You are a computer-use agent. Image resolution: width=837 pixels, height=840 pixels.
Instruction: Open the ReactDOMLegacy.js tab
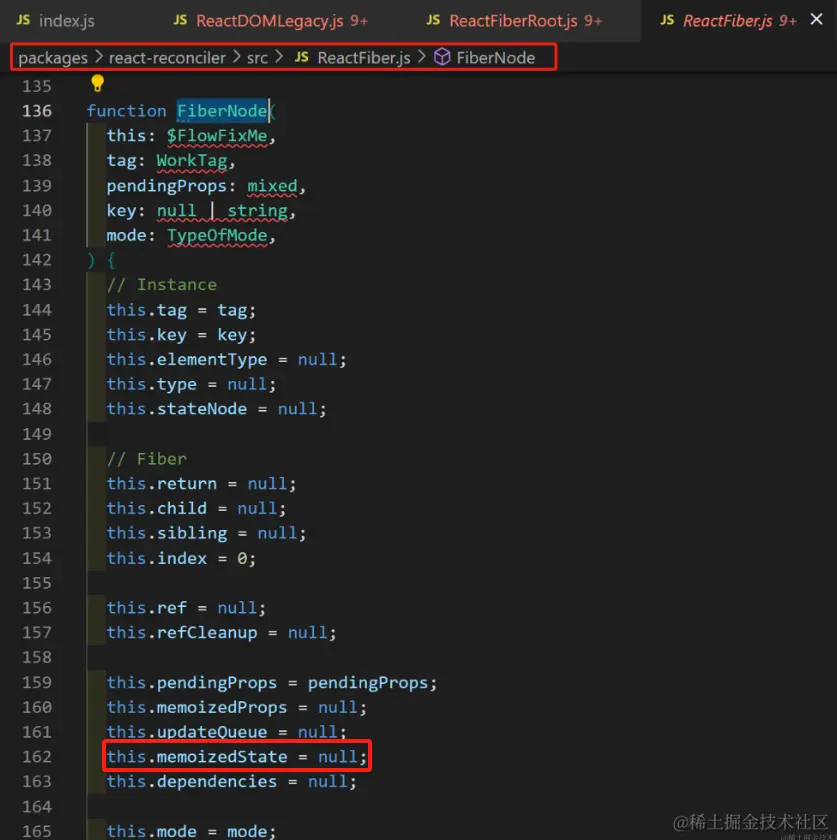tap(271, 21)
